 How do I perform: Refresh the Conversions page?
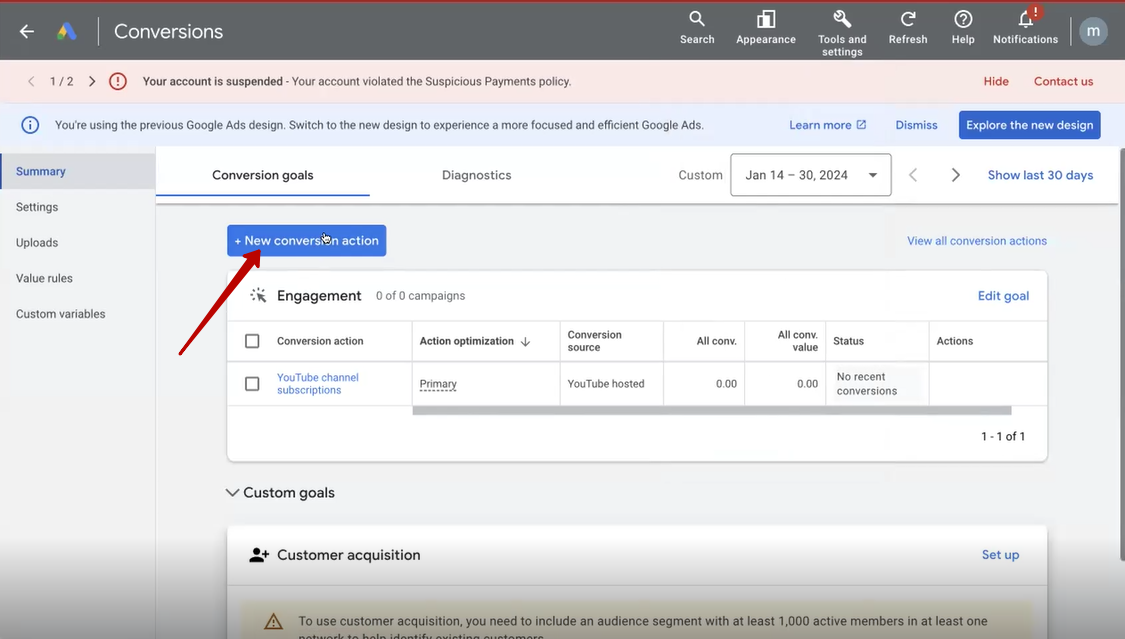pyautogui.click(x=908, y=28)
